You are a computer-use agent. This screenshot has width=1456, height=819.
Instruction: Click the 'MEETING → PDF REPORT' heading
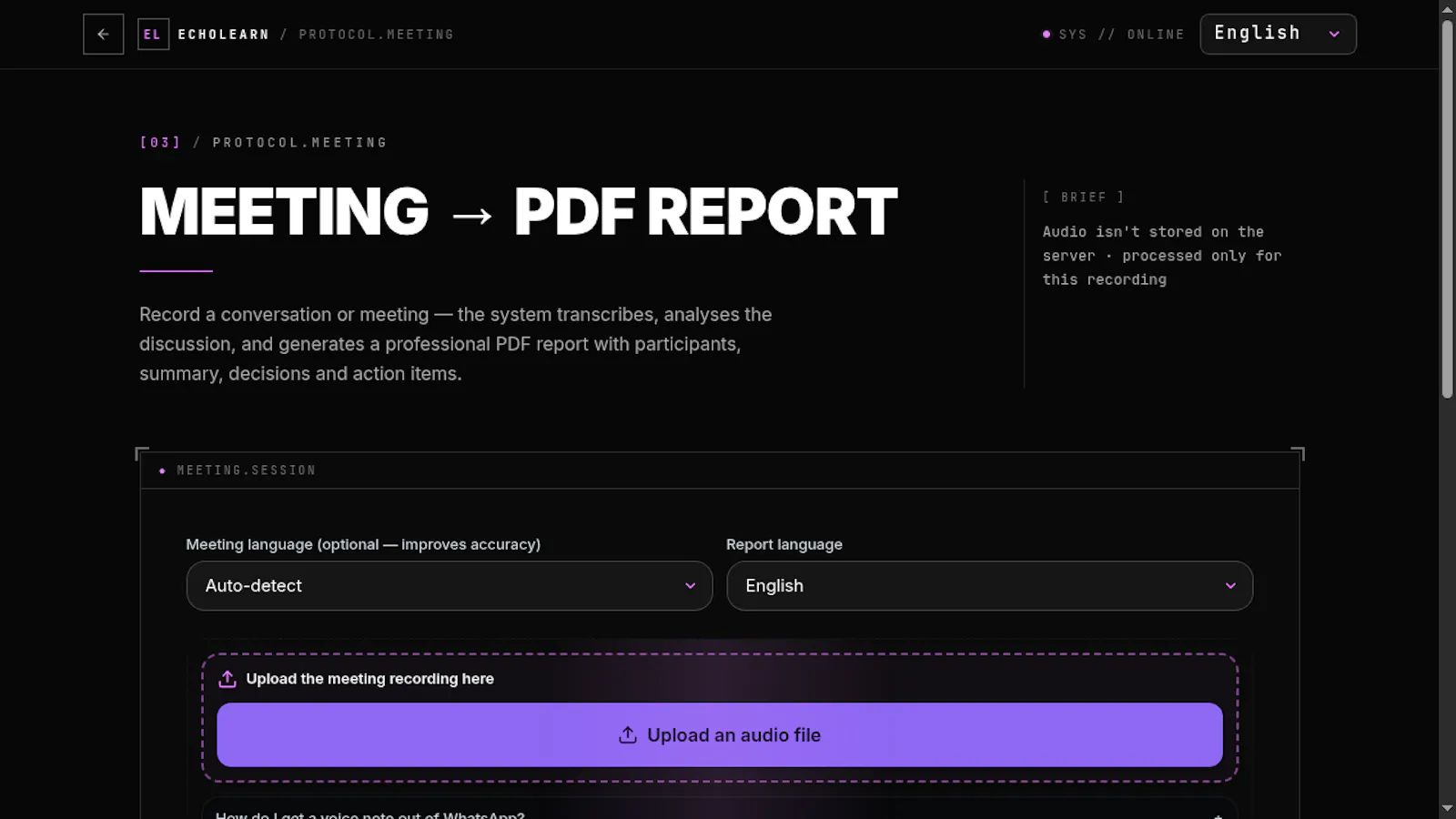(519, 212)
